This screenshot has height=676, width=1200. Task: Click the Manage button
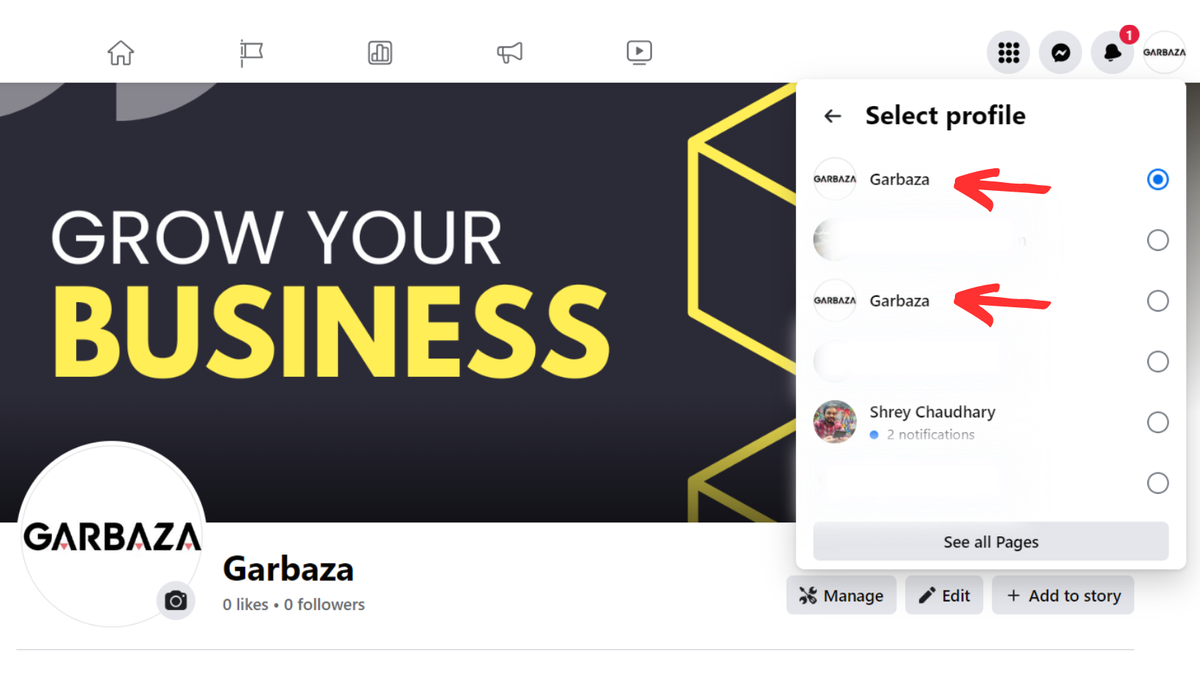[841, 595]
